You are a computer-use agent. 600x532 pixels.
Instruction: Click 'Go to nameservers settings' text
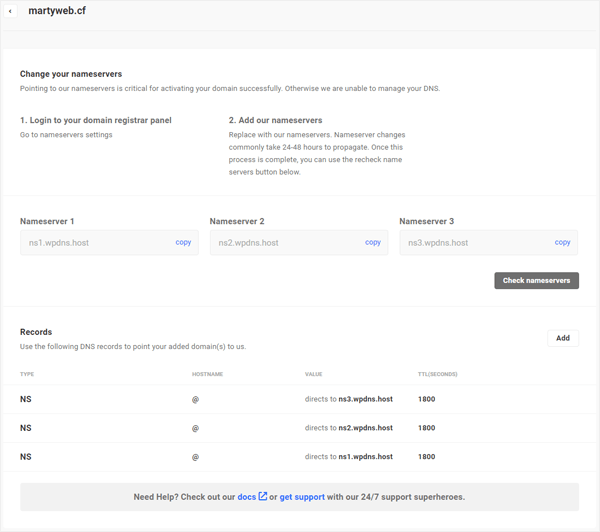click(x=66, y=135)
